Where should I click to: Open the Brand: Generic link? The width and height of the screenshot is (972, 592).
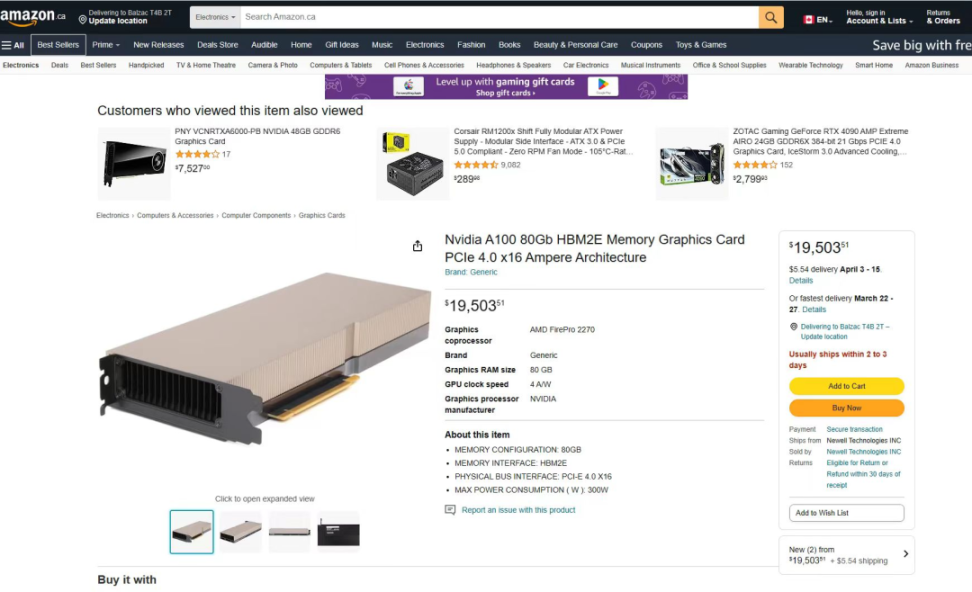pos(471,272)
